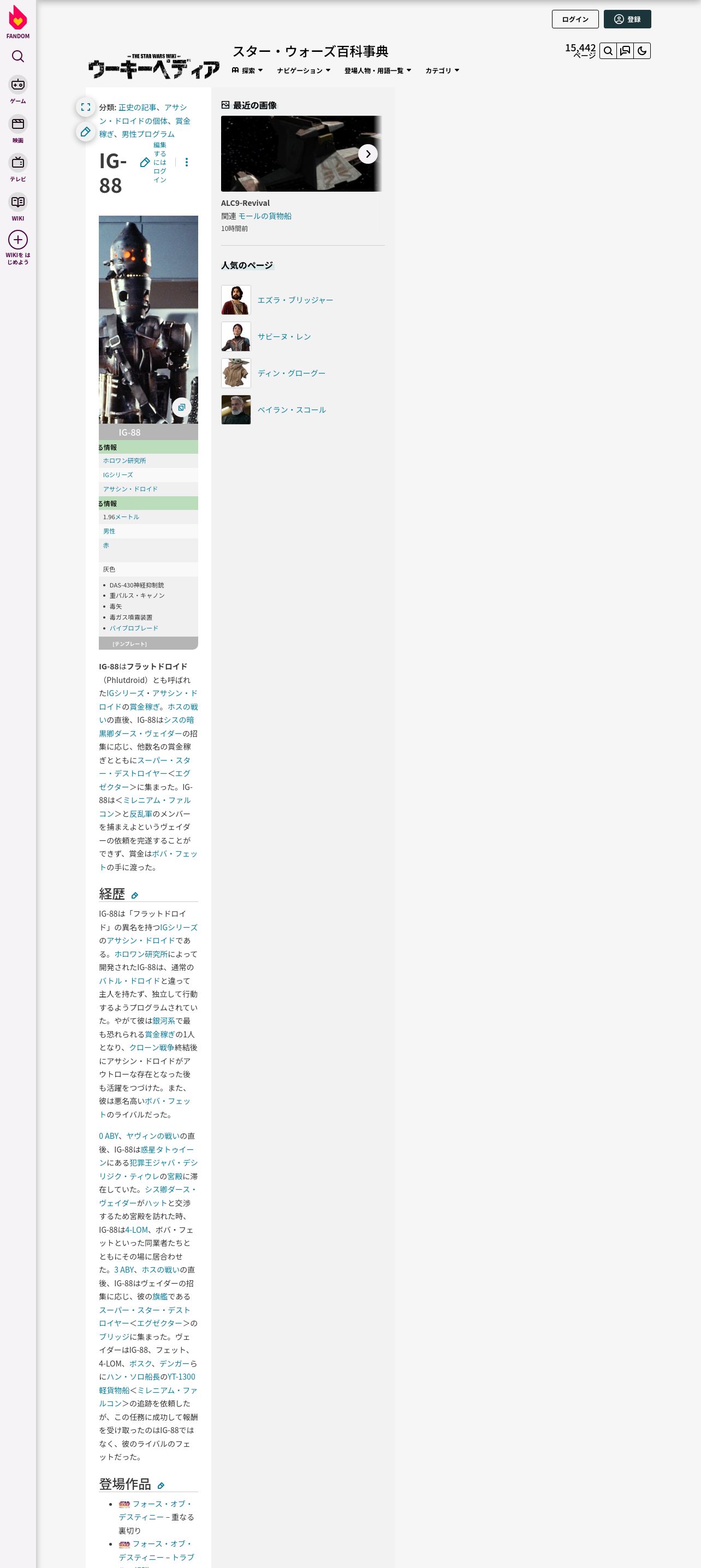Click the pencil icon beside IG-88 title
The width and height of the screenshot is (701, 1568).
145,163
